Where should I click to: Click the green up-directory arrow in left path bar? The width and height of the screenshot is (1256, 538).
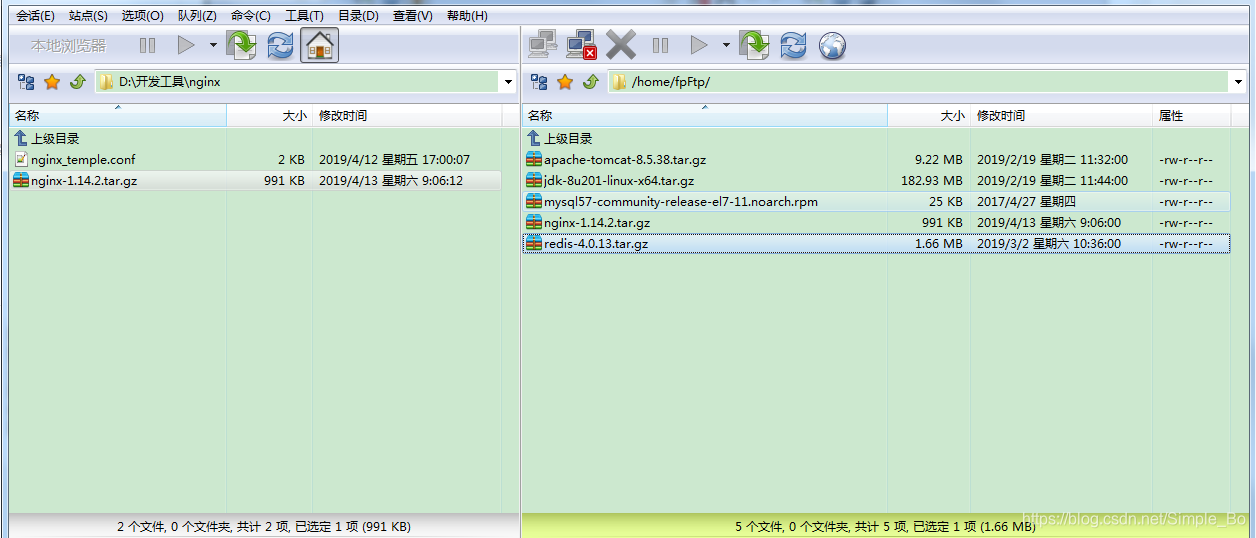[x=77, y=82]
